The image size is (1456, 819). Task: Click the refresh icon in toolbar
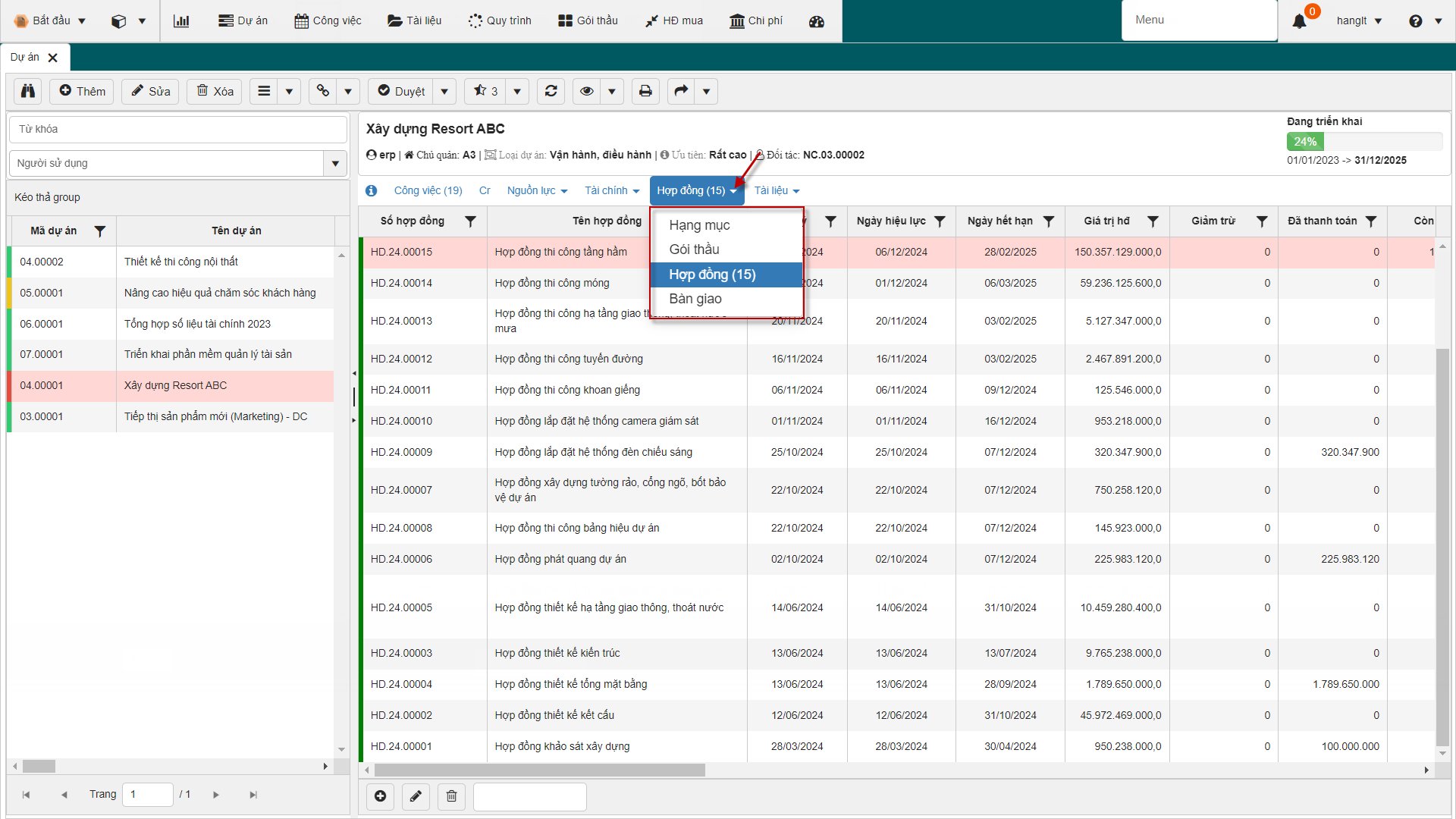click(x=551, y=91)
